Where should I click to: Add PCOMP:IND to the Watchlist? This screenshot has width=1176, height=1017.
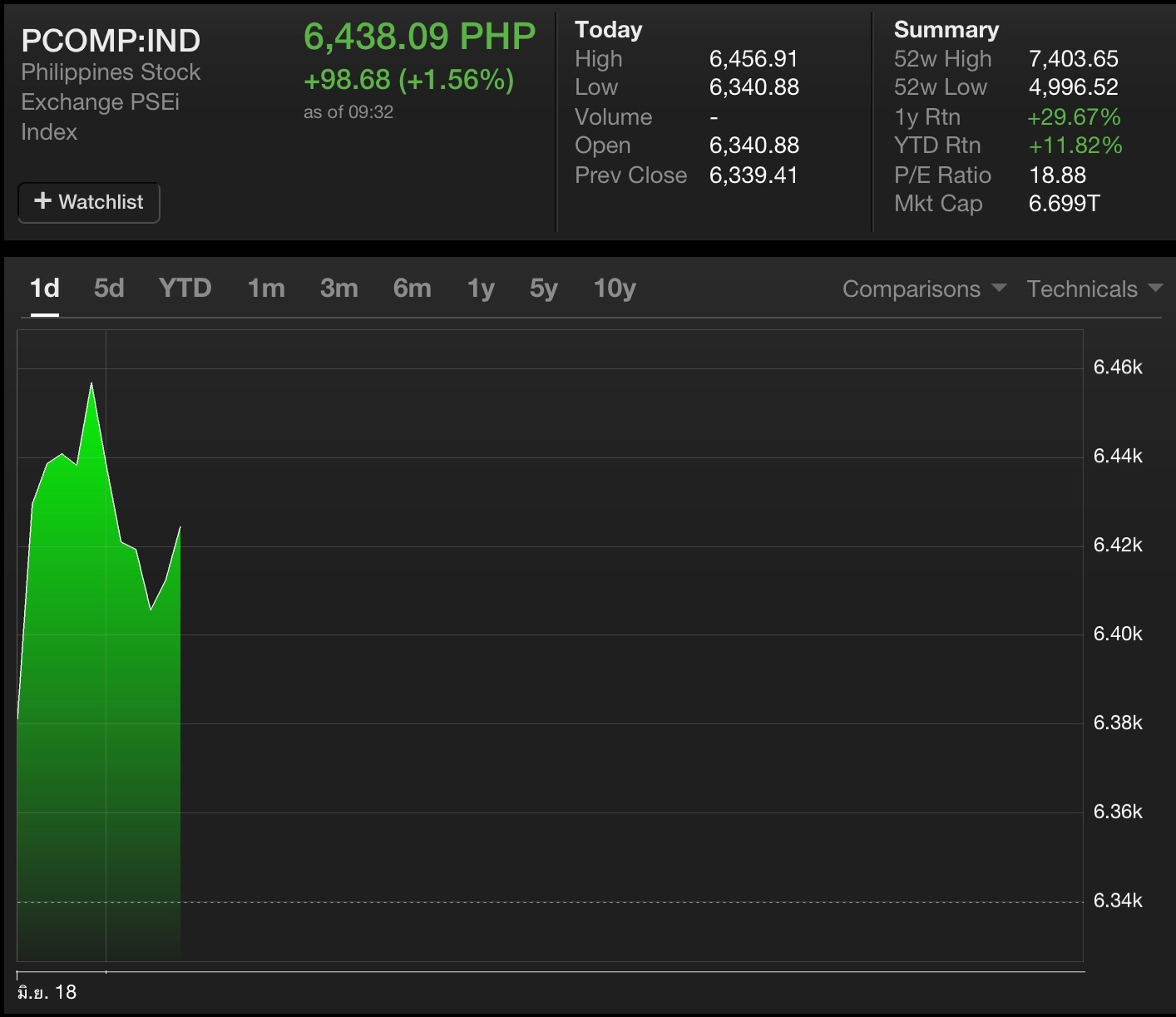[x=89, y=202]
